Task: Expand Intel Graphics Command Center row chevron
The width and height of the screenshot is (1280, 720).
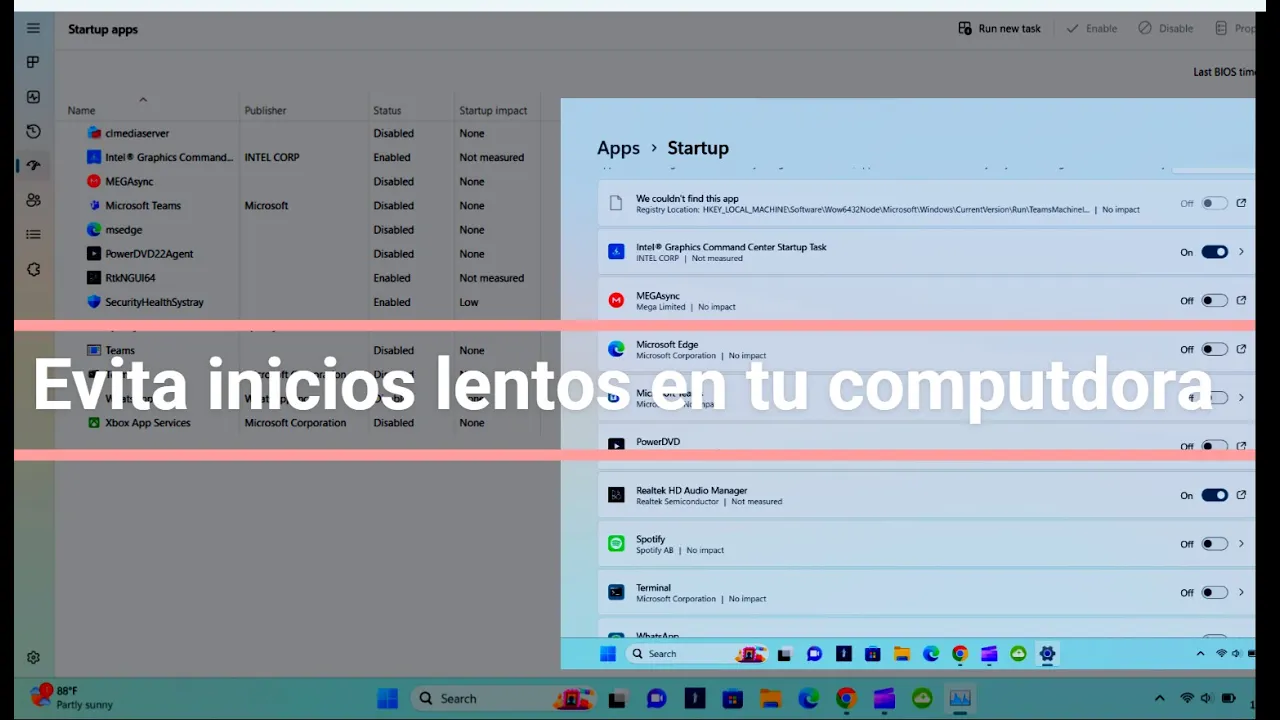Action: point(1241,252)
